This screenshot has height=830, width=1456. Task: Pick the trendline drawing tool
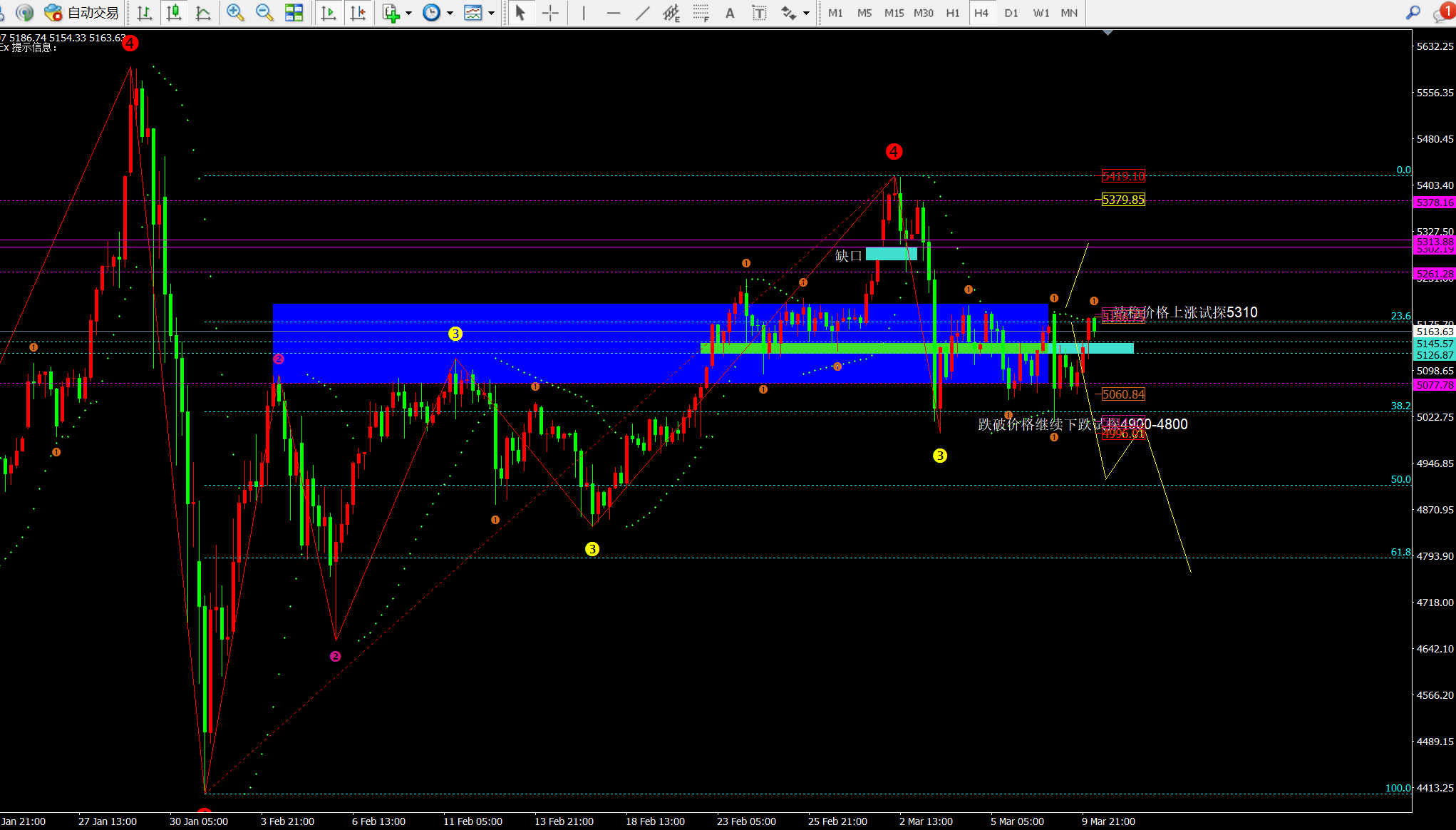642,13
